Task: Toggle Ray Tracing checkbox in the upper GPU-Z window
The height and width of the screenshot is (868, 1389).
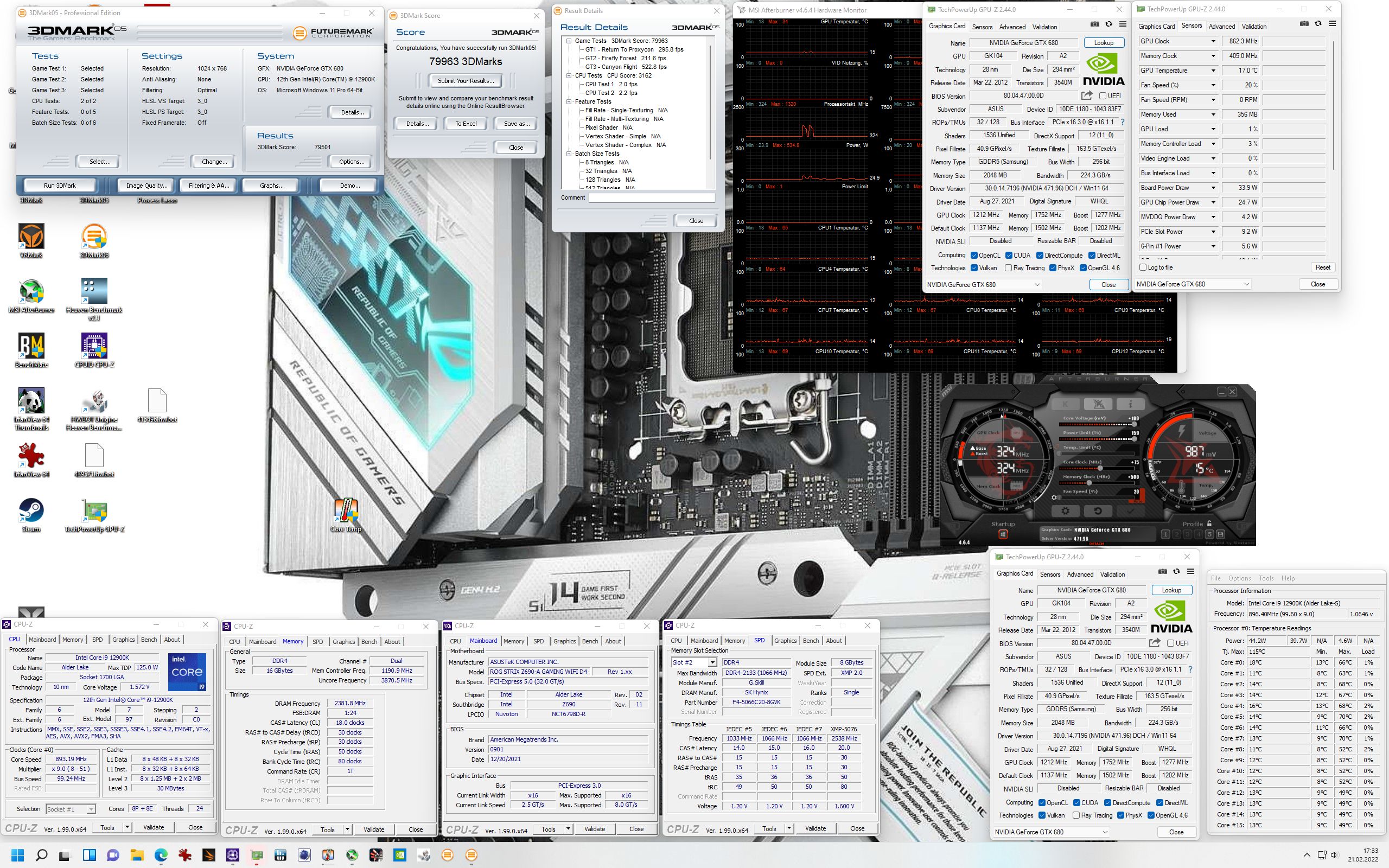Action: (x=1009, y=268)
